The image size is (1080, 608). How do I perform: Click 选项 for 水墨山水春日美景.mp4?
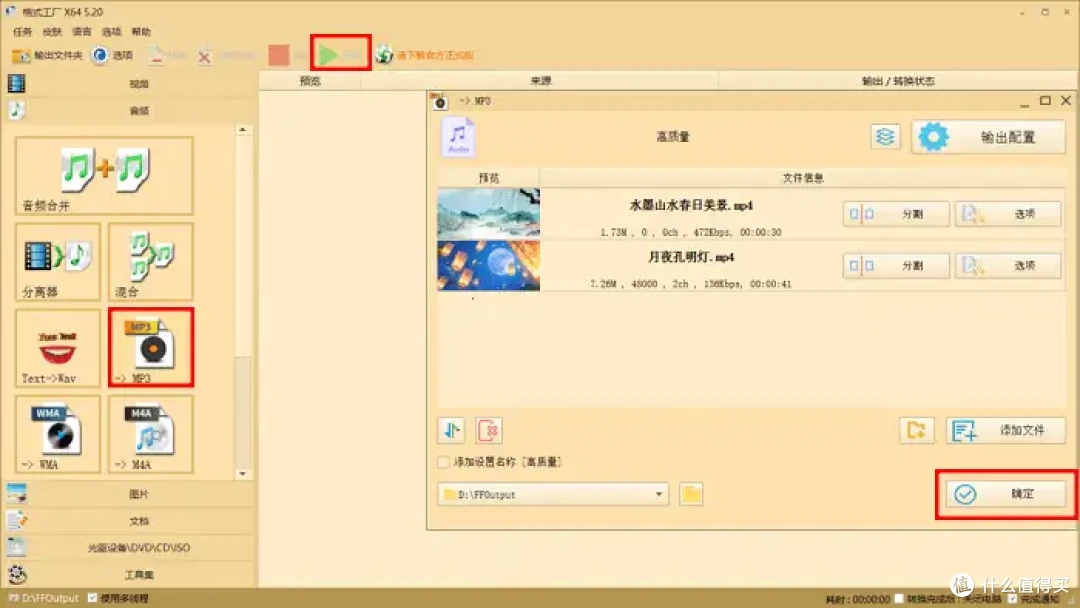(x=1008, y=213)
